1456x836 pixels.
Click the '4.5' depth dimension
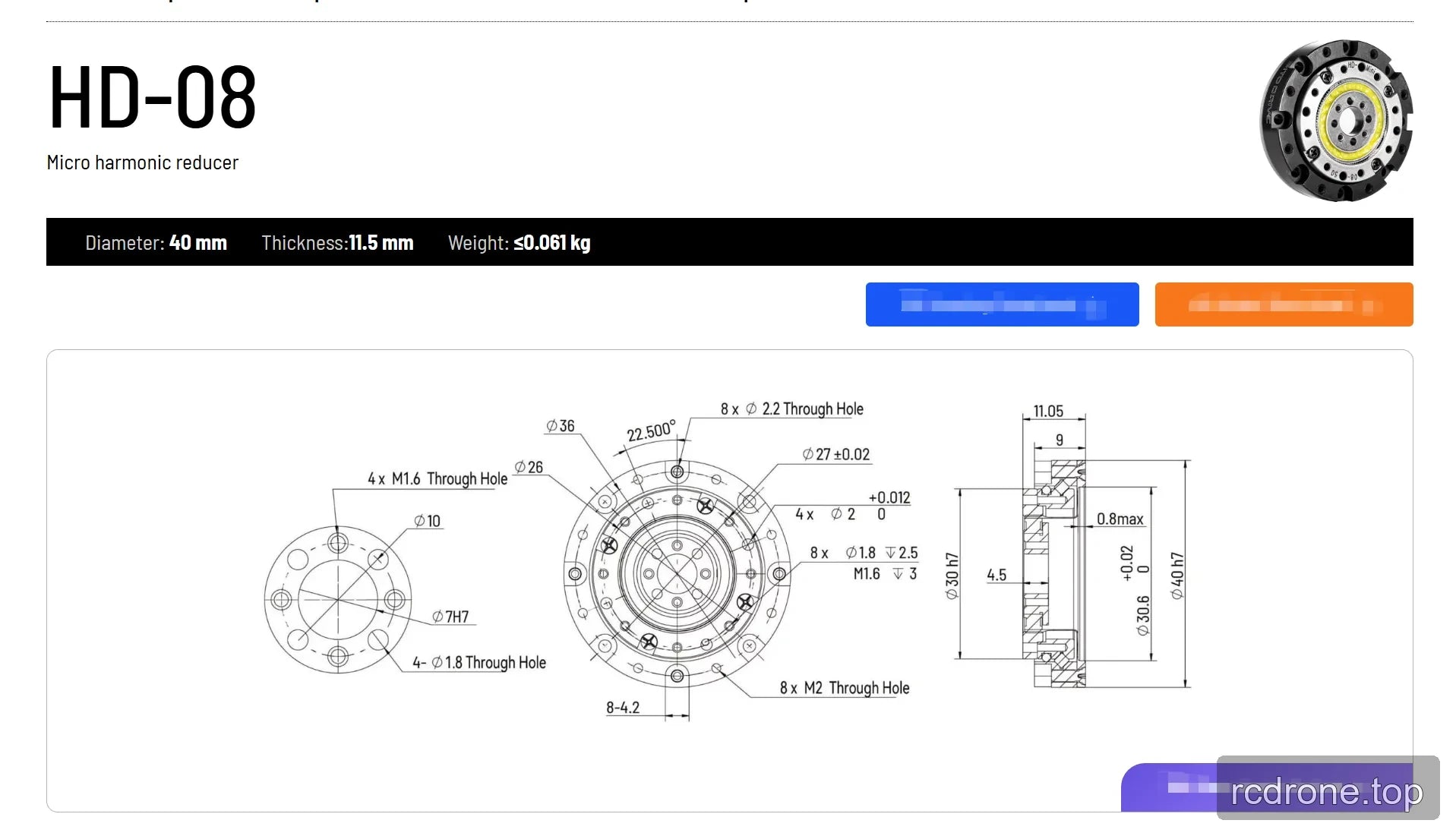coord(996,575)
